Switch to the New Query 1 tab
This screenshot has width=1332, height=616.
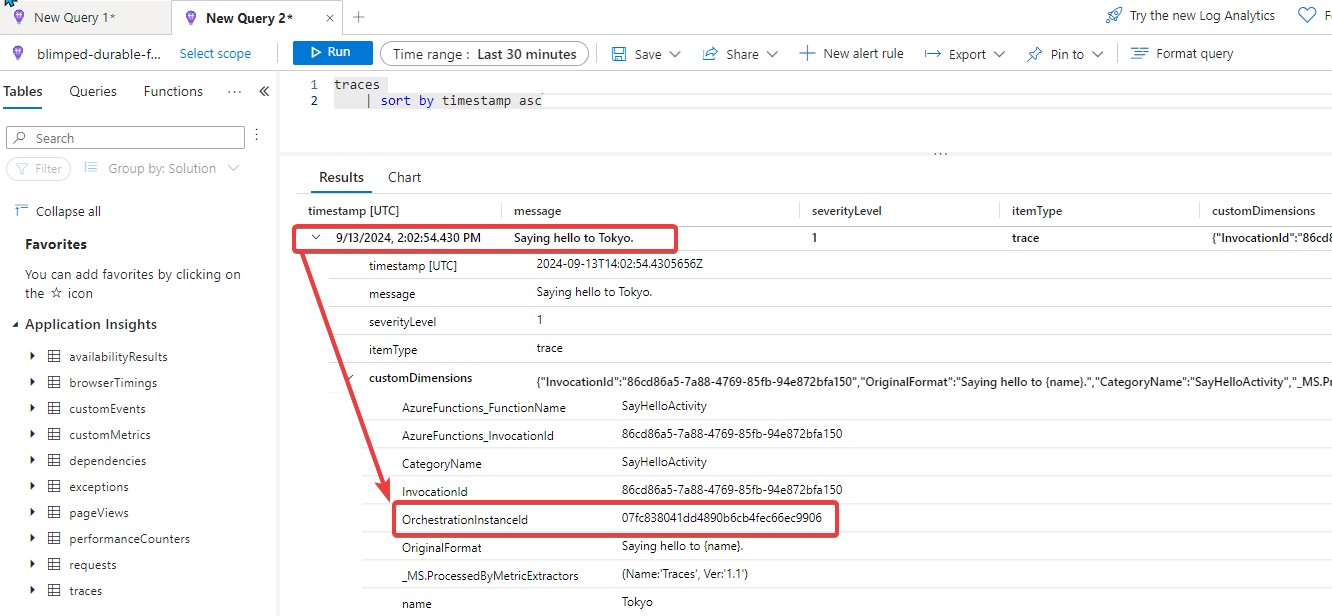(75, 17)
